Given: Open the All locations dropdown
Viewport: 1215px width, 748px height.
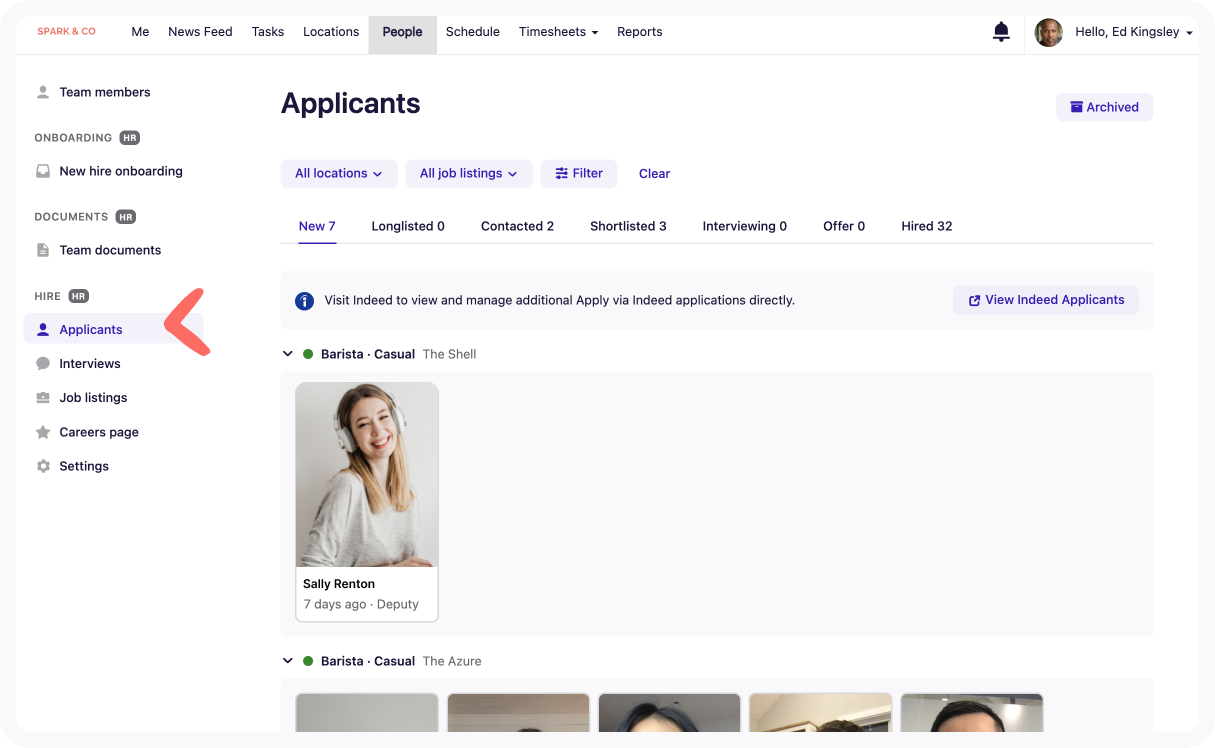Looking at the screenshot, I should [338, 174].
